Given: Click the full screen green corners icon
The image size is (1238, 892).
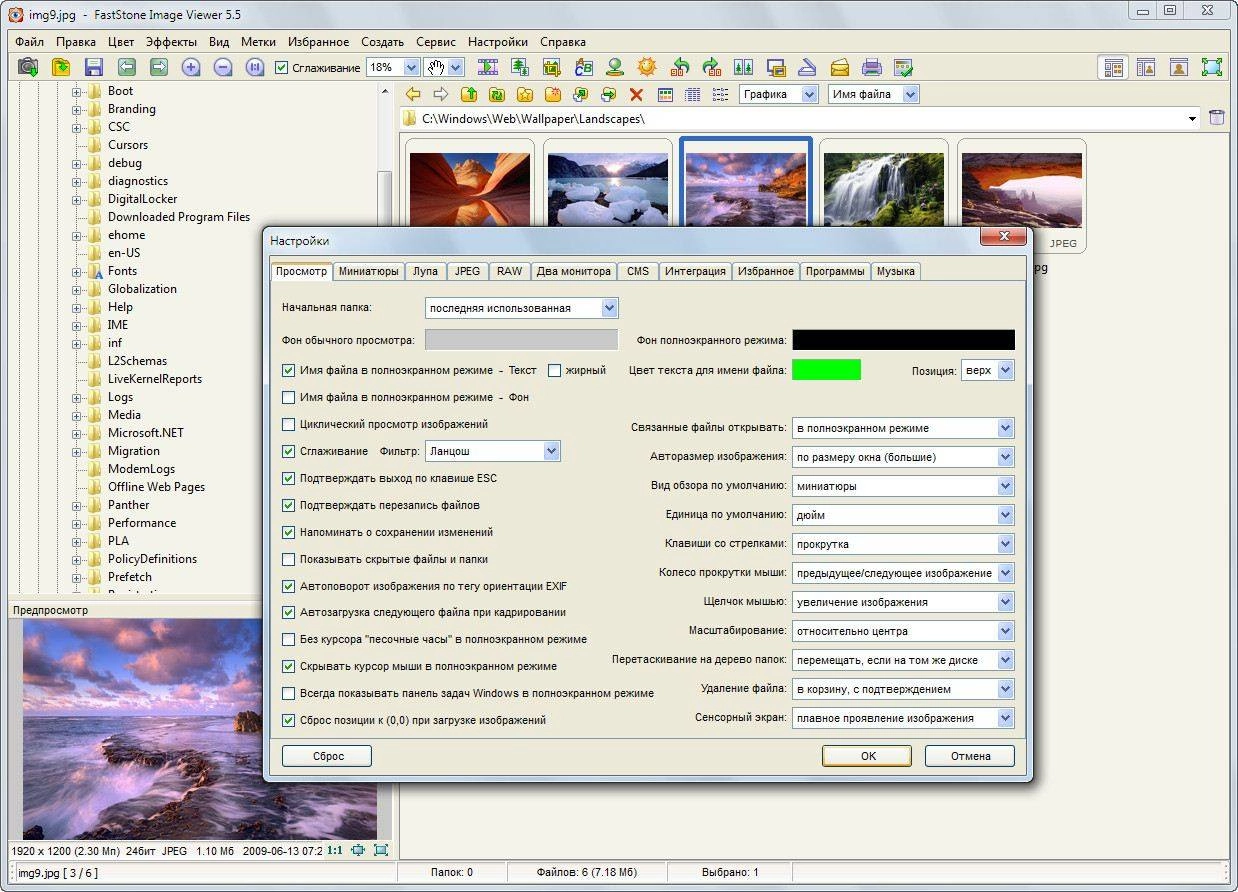Looking at the screenshot, I should pos(1212,67).
